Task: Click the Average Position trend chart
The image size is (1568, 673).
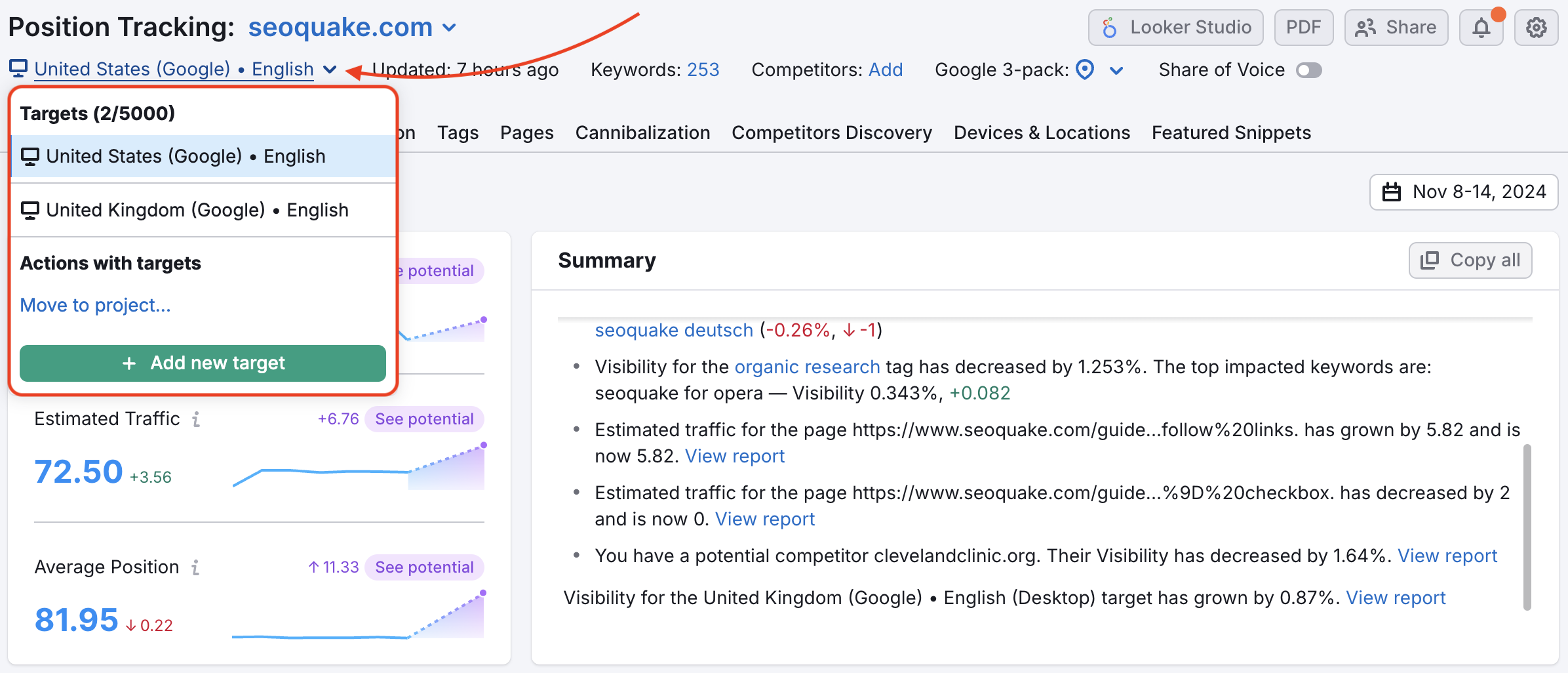Action: tap(359, 615)
